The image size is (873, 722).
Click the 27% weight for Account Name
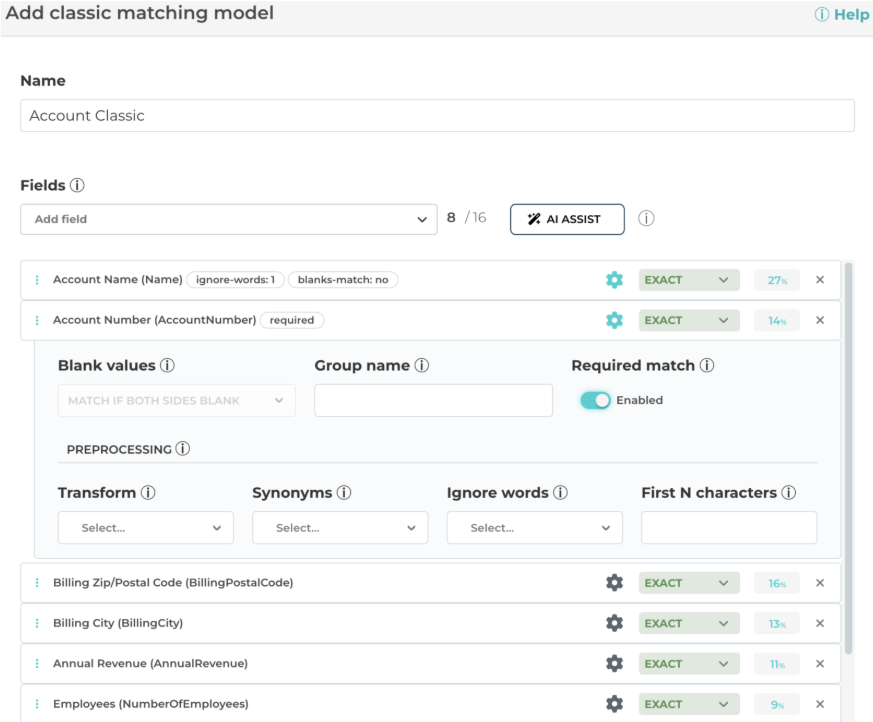(777, 280)
